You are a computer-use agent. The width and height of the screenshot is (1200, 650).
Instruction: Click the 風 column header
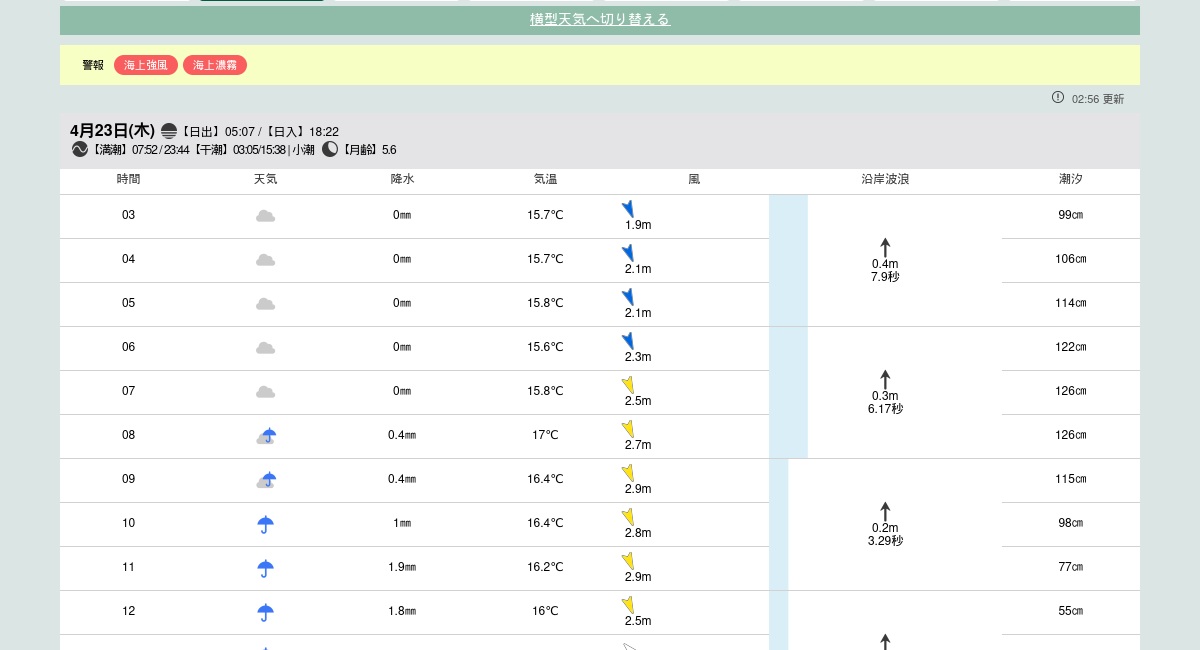[x=694, y=180]
